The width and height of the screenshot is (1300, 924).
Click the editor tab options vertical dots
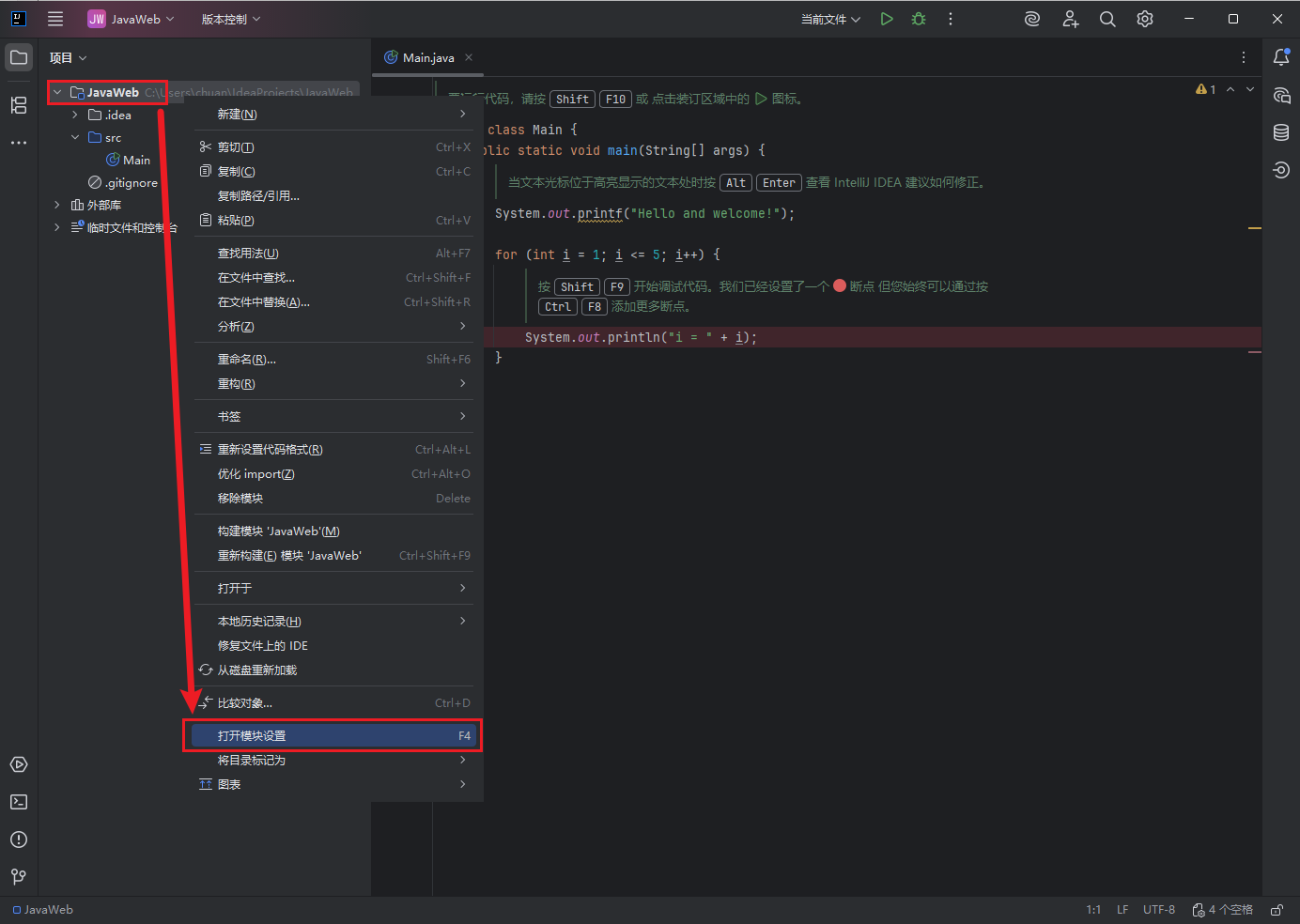pos(1244,57)
